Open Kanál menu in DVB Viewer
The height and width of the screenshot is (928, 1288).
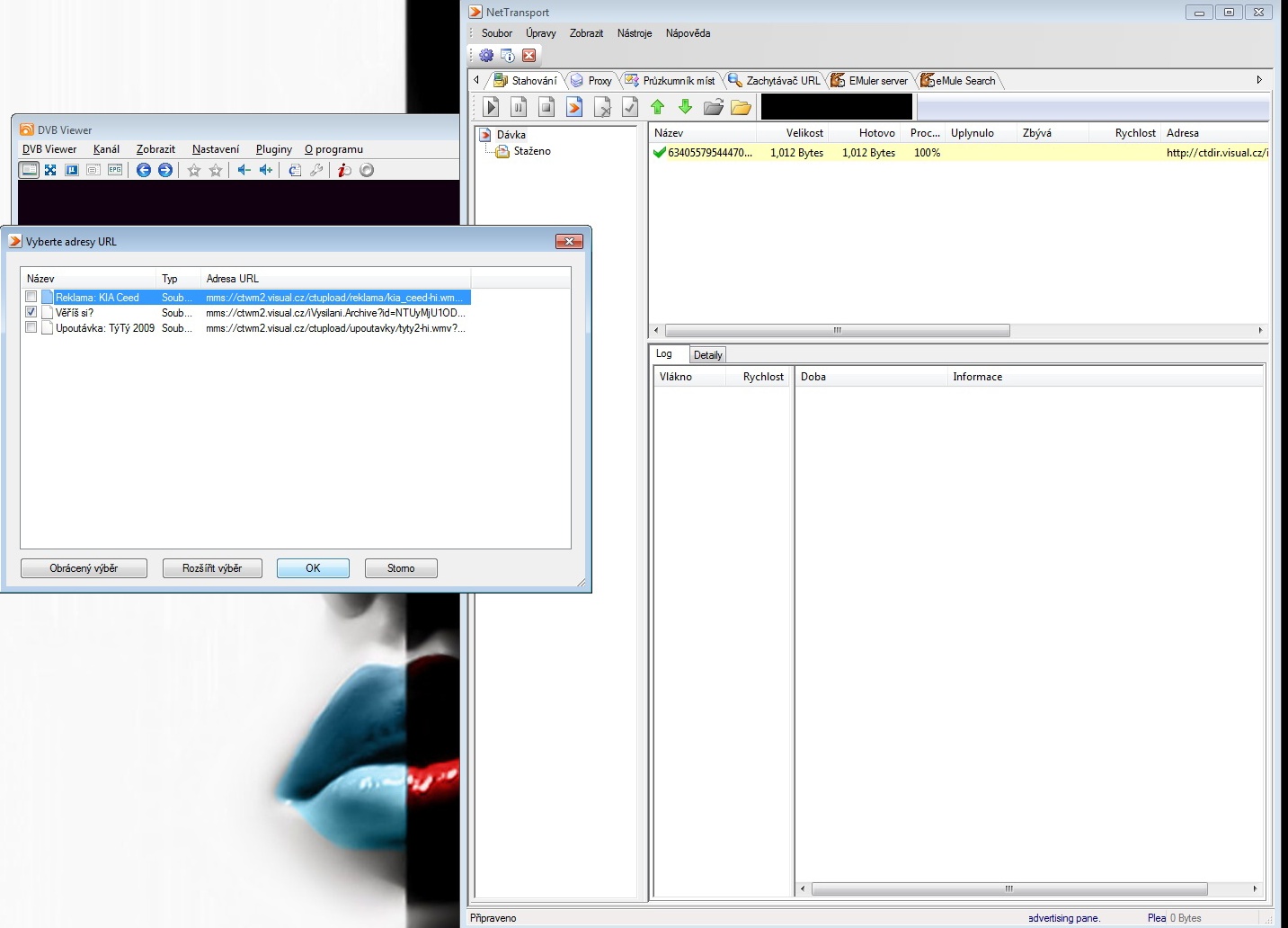click(106, 149)
